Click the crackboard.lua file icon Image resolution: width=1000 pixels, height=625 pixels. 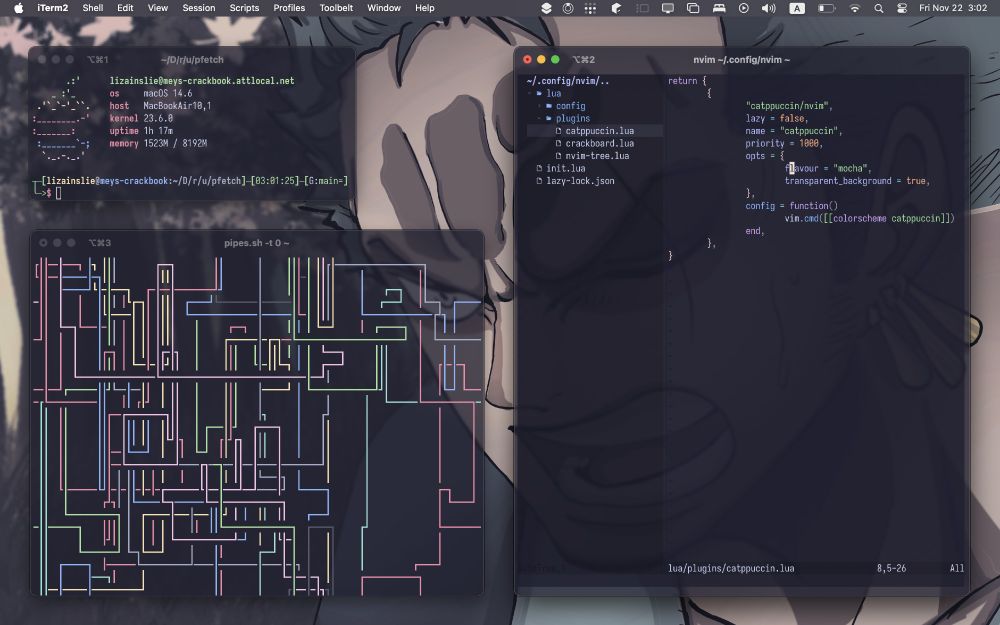coord(559,143)
